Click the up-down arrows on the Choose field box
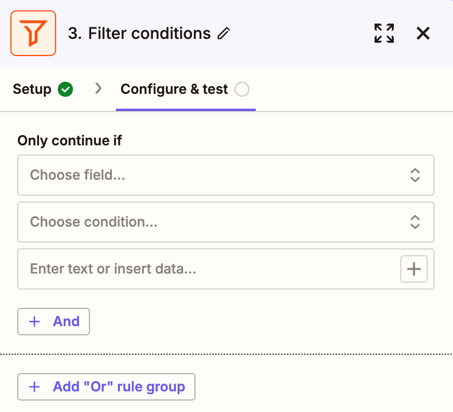453x412 pixels. point(415,175)
